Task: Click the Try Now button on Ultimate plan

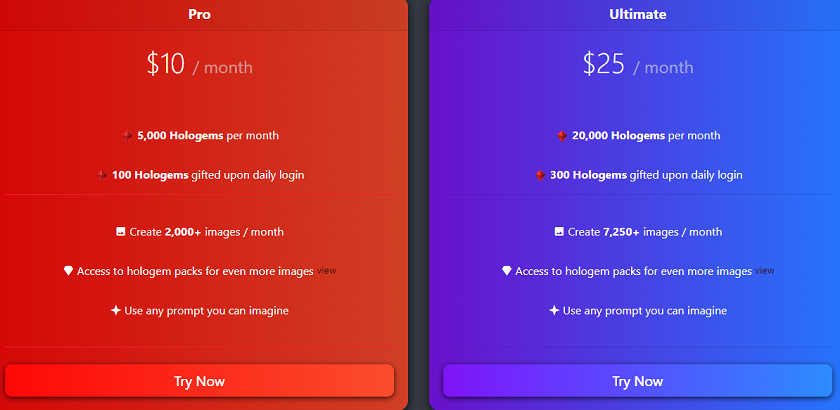Action: pos(638,381)
